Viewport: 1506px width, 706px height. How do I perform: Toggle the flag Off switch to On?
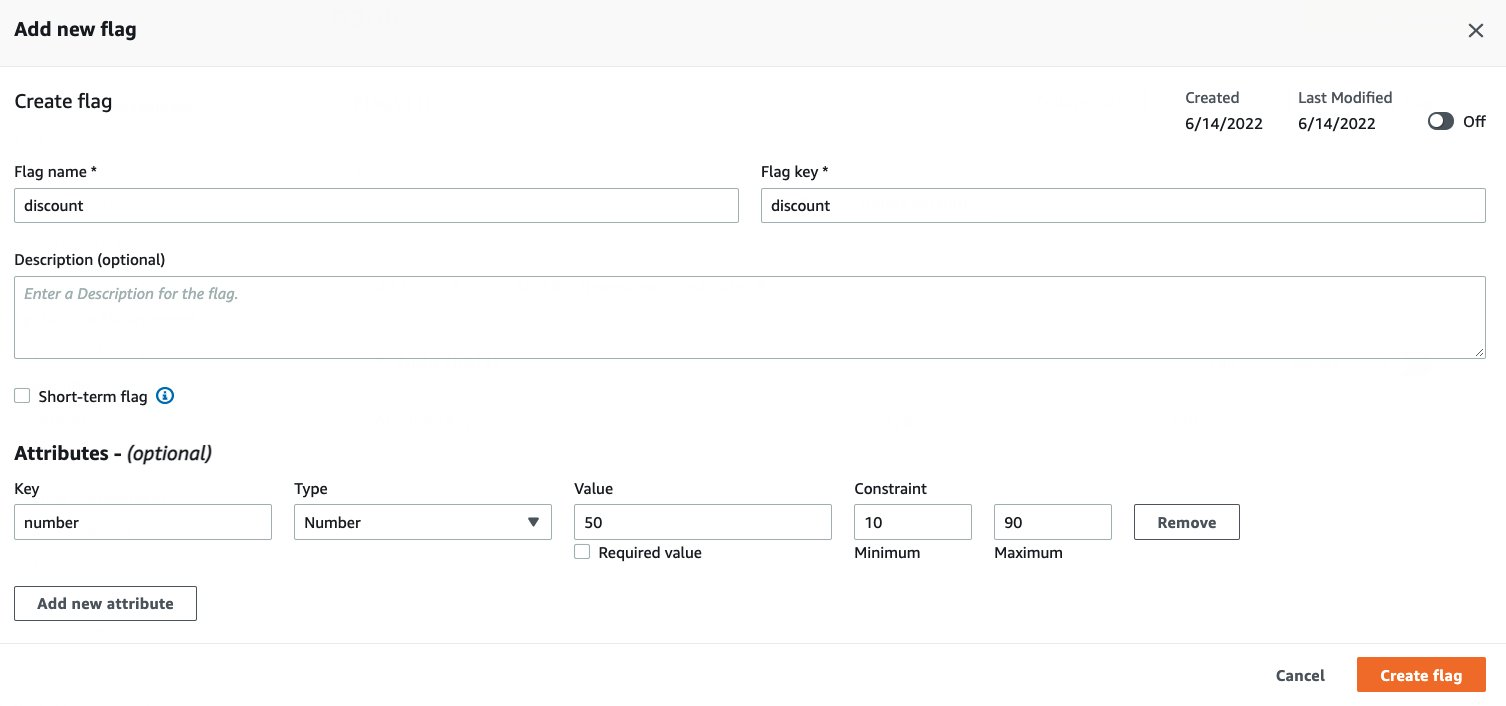(1440, 120)
